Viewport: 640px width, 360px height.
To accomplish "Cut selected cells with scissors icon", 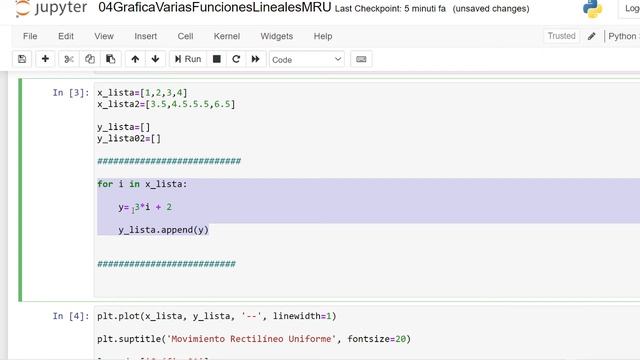I will (x=69, y=59).
